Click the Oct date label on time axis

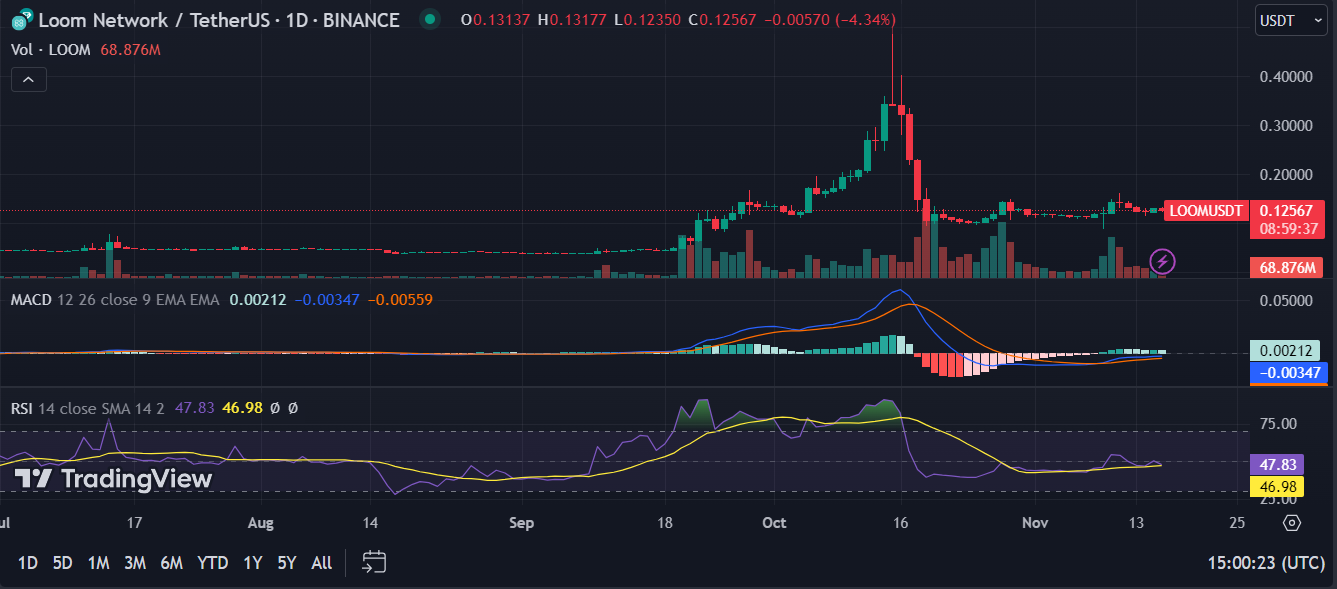774,523
